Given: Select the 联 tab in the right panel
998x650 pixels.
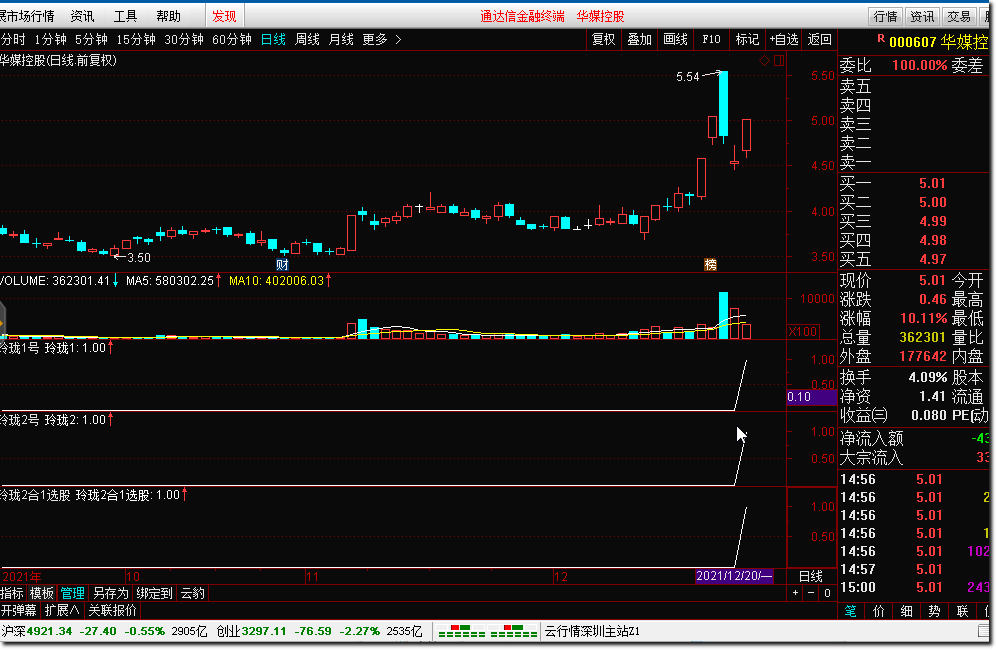Looking at the screenshot, I should point(962,611).
